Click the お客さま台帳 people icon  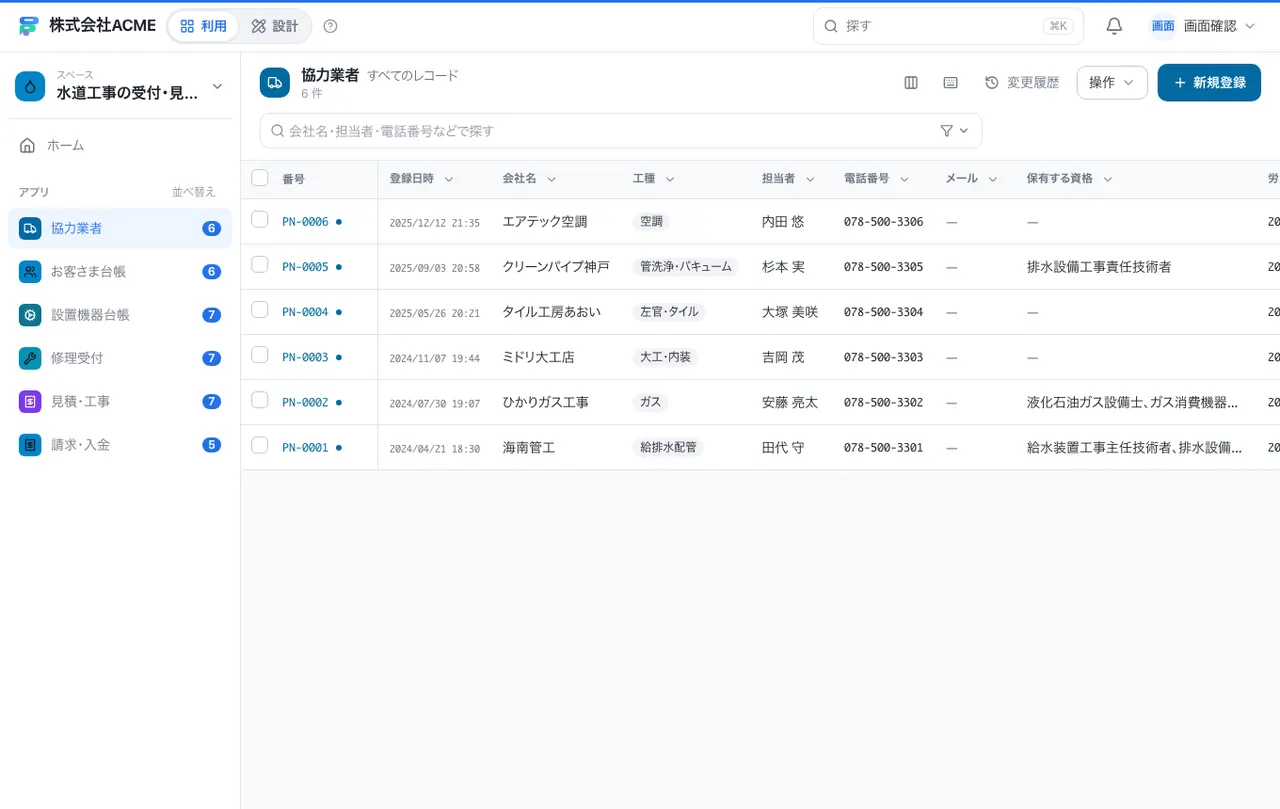[x=30, y=271]
